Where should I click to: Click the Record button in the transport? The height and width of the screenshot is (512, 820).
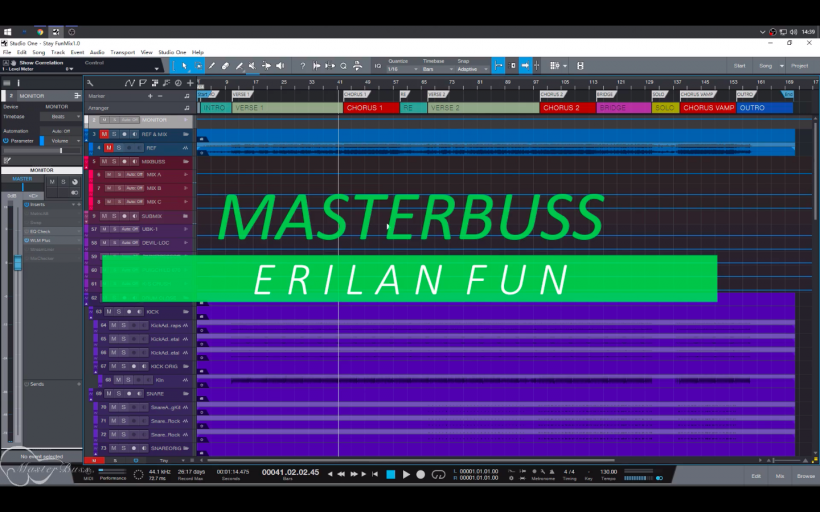(420, 474)
